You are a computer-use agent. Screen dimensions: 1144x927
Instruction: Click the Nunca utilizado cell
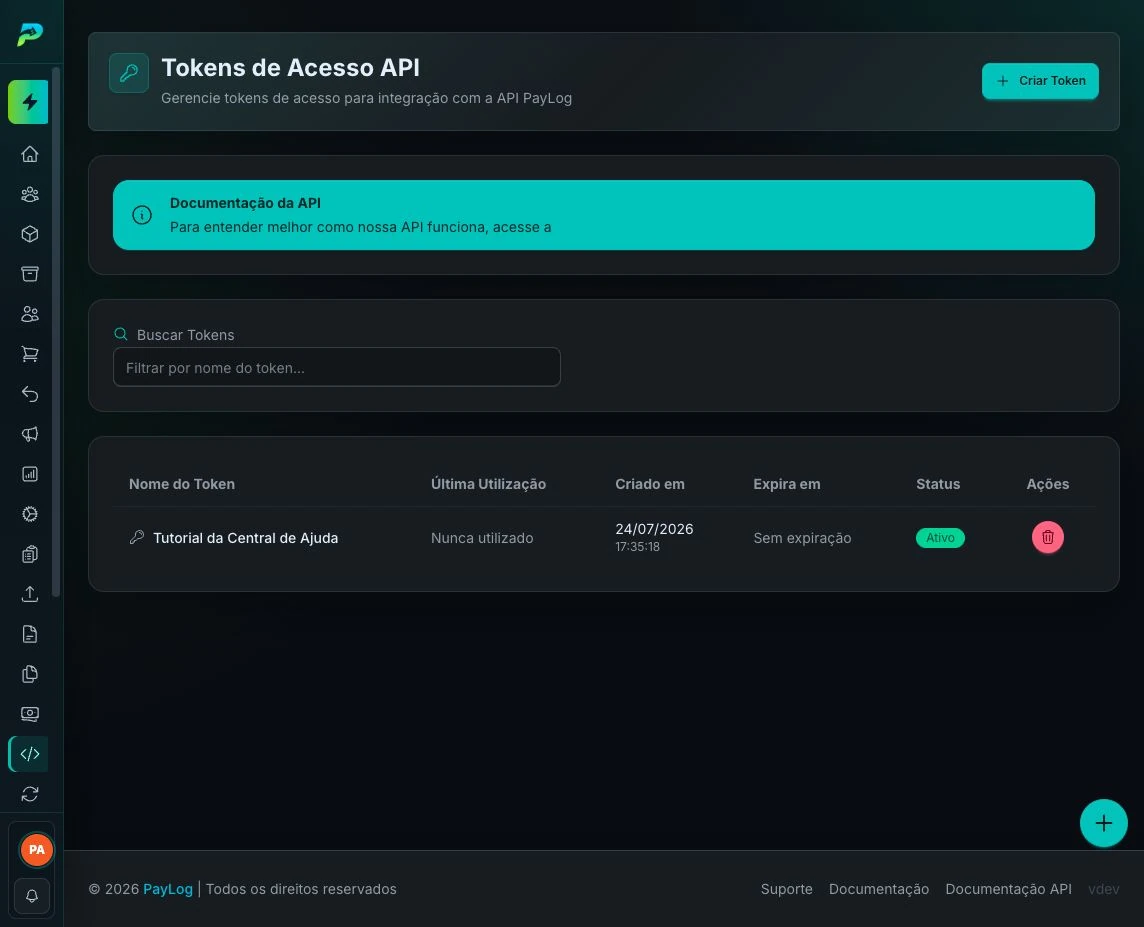coord(482,538)
